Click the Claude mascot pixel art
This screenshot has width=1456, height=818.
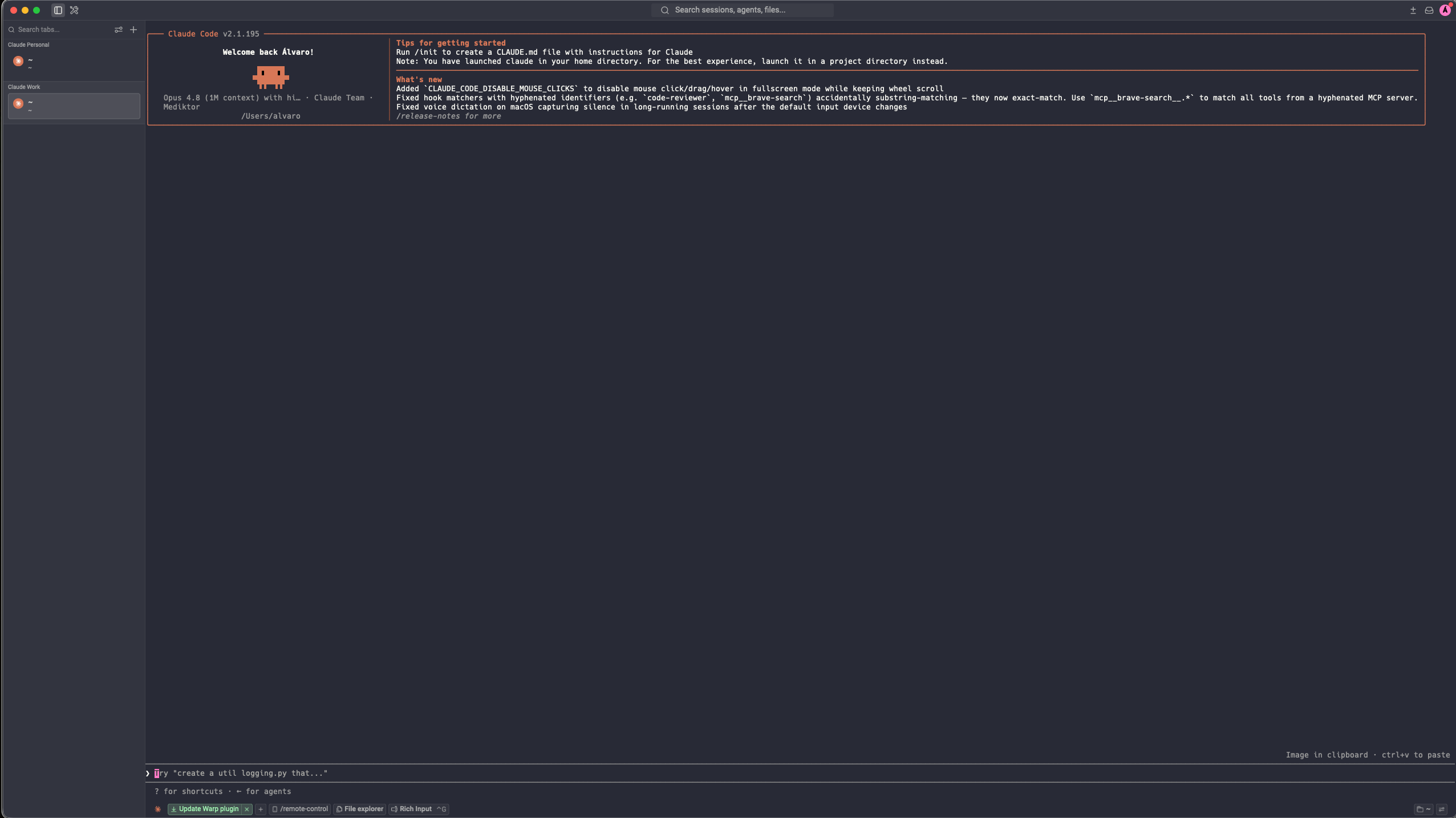(271, 77)
